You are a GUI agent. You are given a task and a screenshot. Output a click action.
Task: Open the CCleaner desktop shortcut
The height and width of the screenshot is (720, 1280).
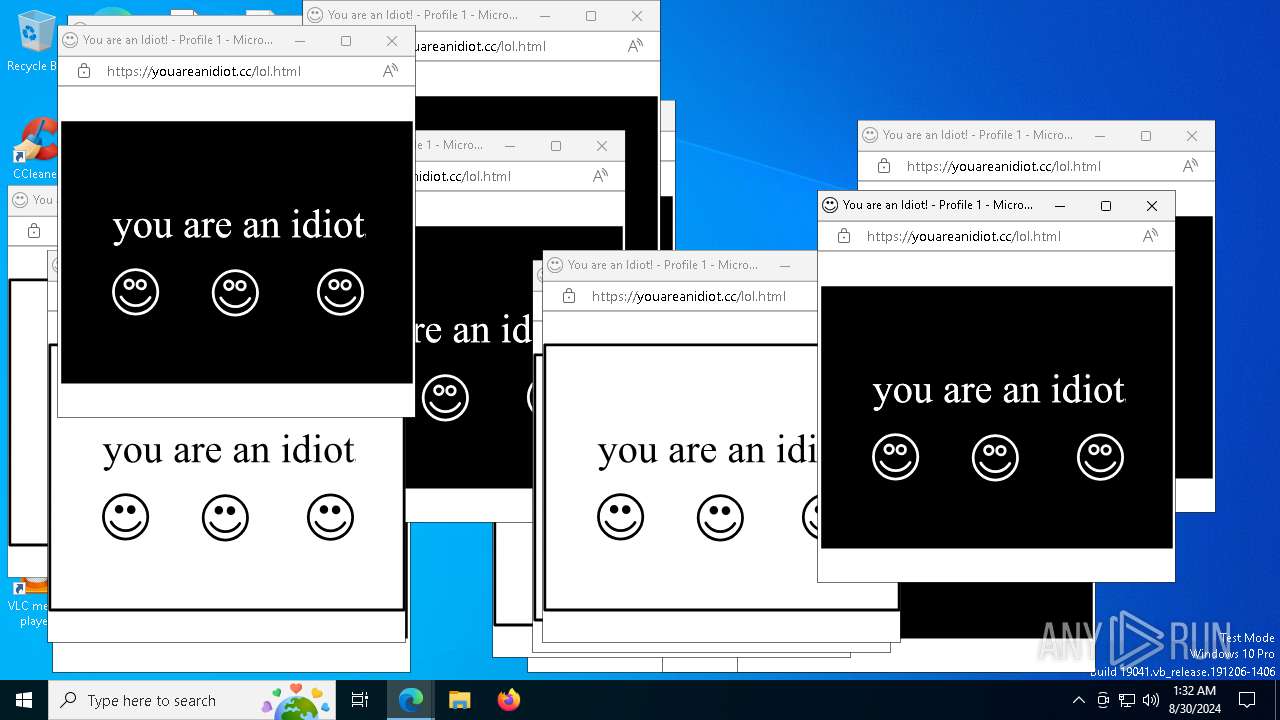coord(34,150)
